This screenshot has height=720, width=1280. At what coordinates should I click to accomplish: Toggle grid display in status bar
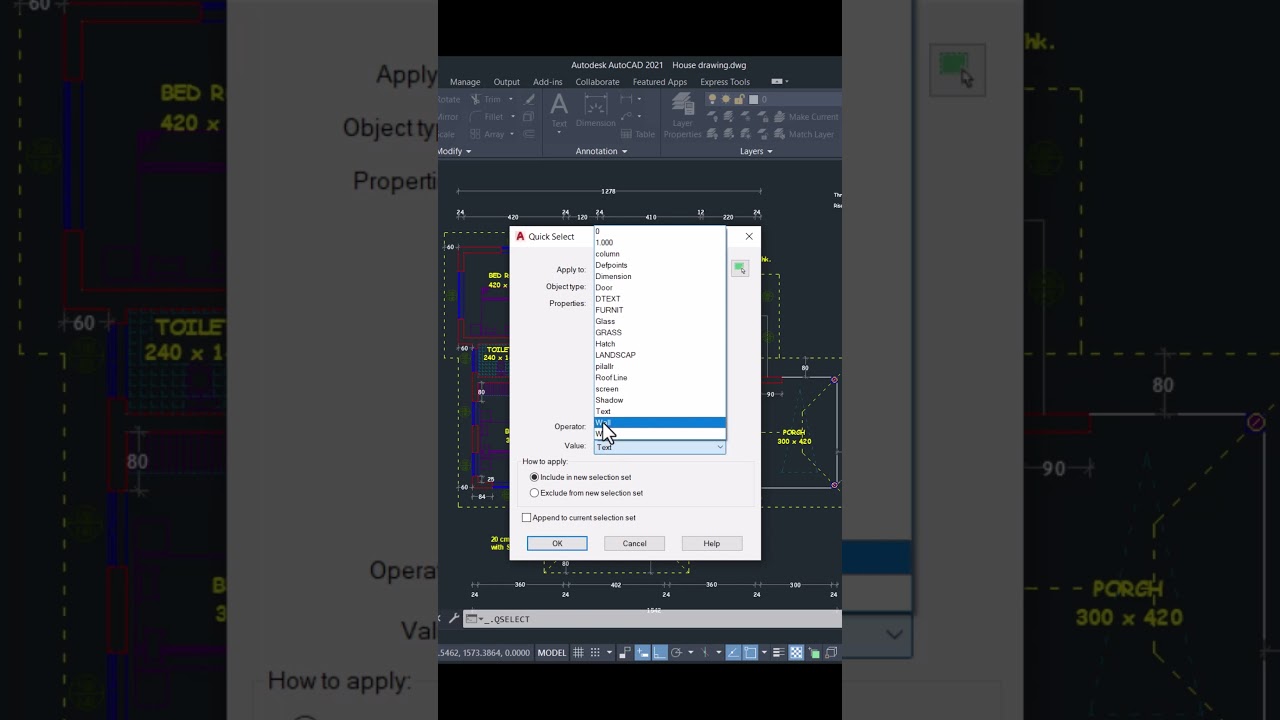[x=578, y=653]
